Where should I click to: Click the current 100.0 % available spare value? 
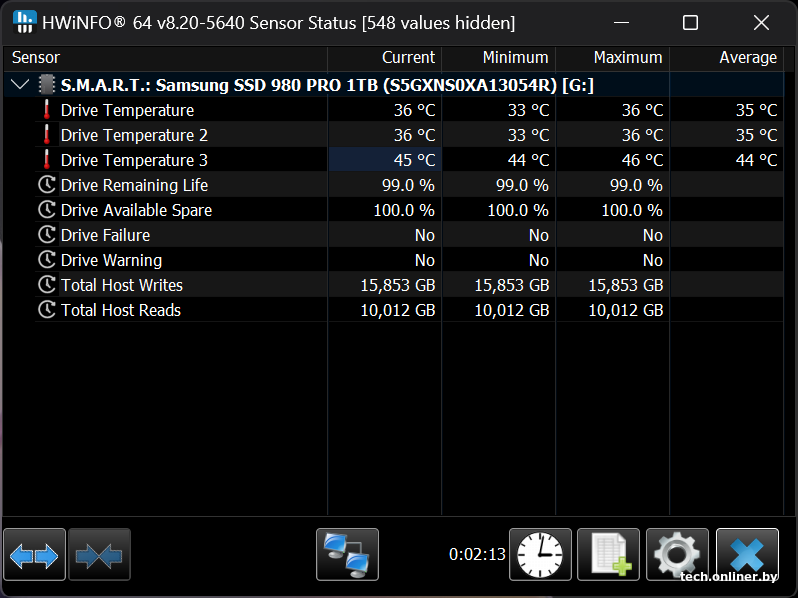404,210
